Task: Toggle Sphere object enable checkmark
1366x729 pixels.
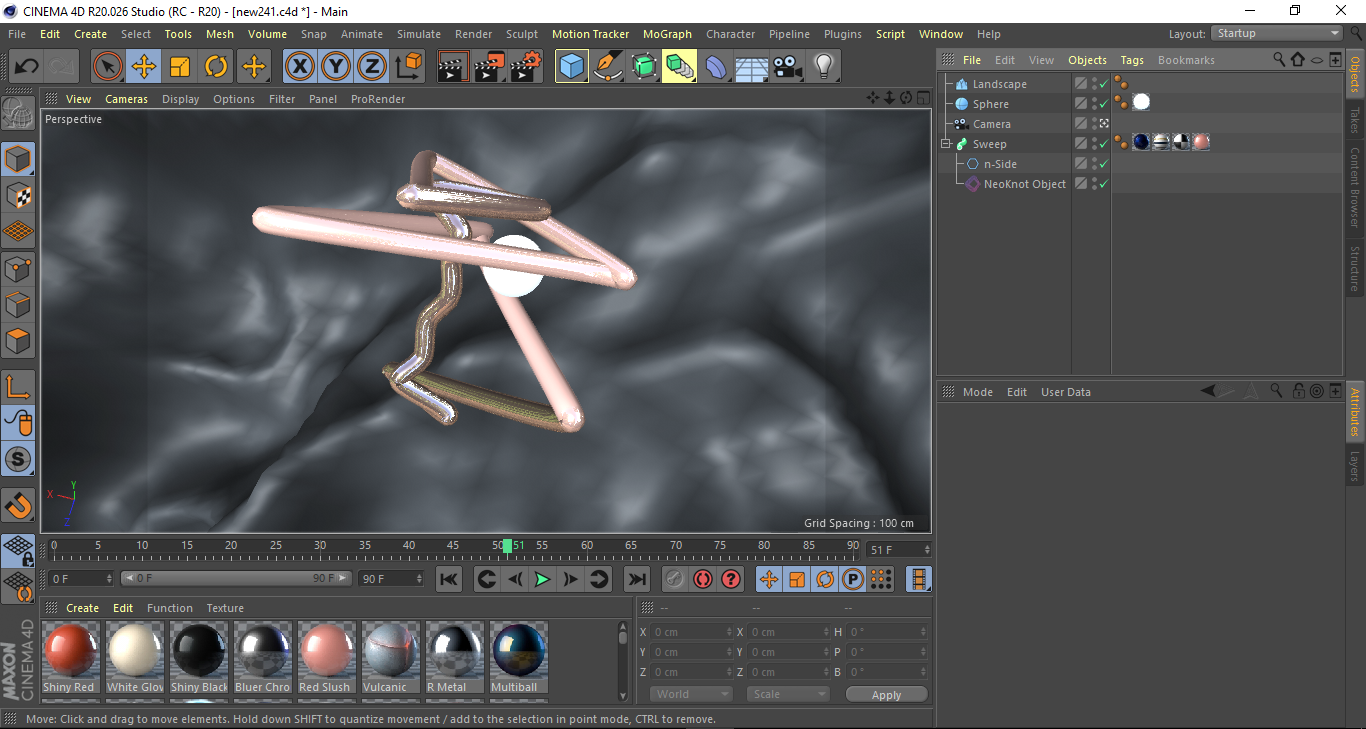Action: tap(1103, 104)
